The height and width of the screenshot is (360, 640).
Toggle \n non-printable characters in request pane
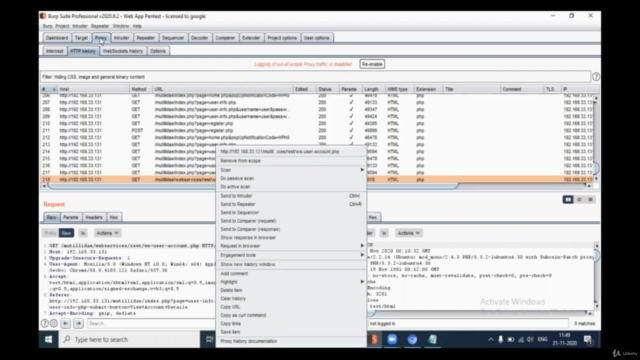[x=83, y=233]
